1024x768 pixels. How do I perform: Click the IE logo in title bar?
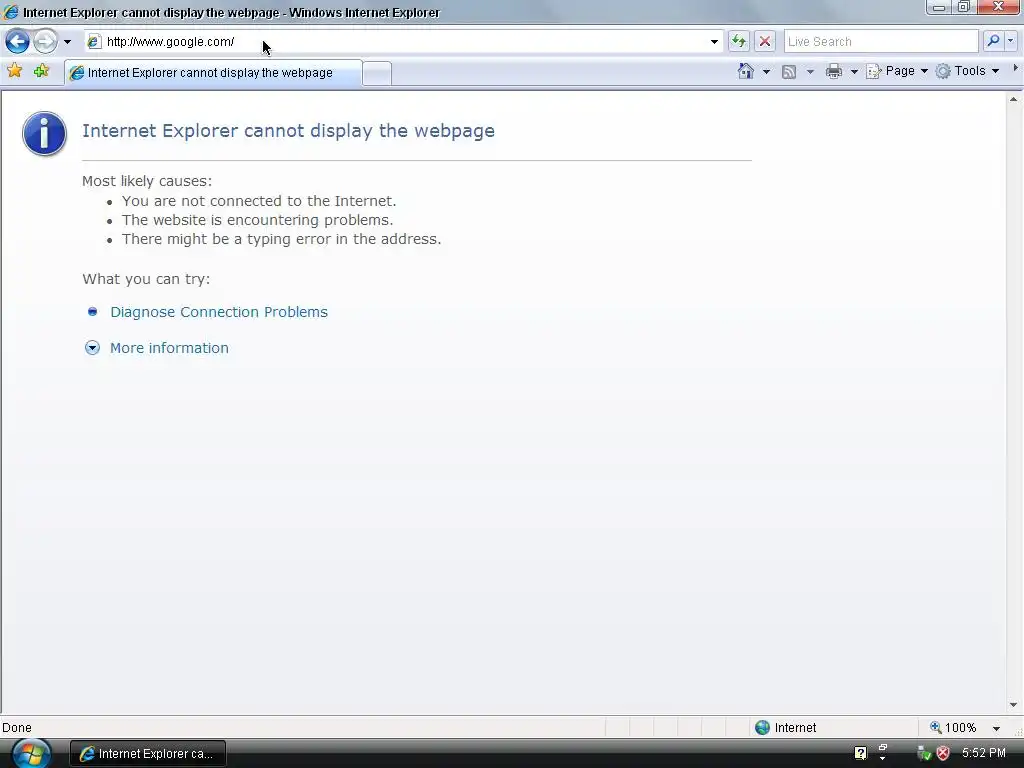[x=10, y=12]
